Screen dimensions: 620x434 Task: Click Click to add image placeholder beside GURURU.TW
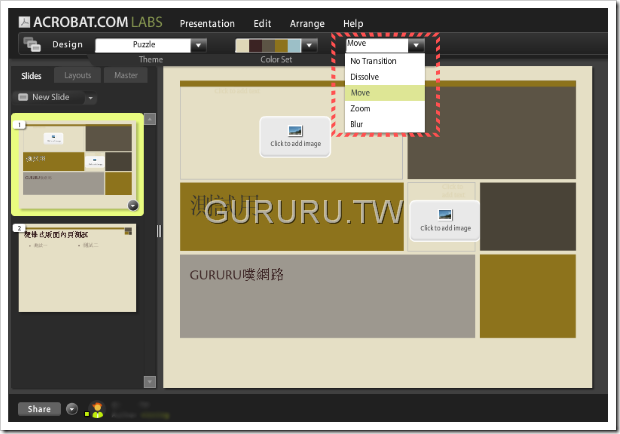pyautogui.click(x=445, y=221)
